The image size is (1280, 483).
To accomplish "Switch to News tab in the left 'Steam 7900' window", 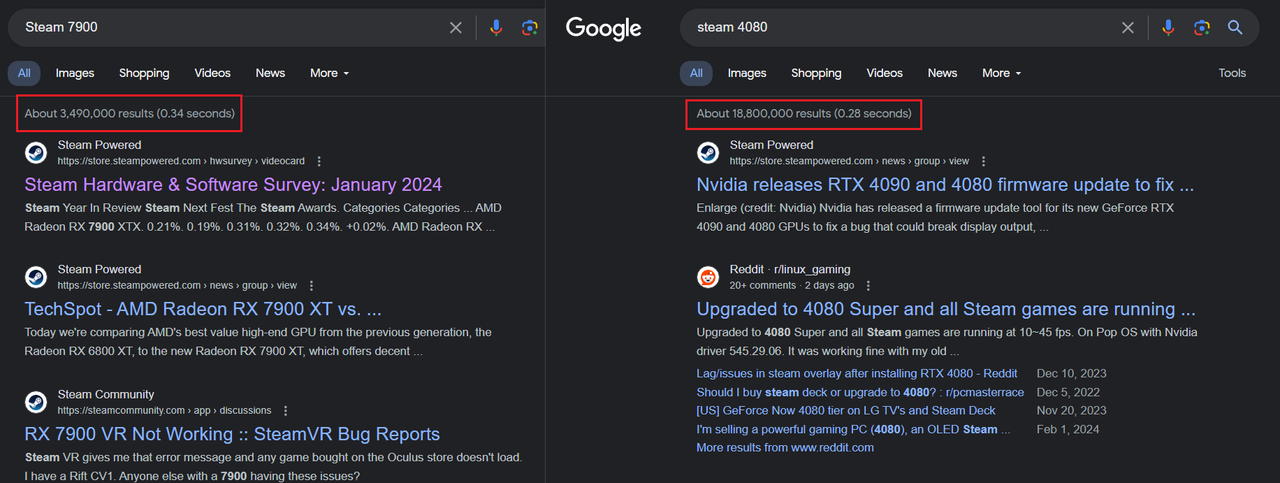I will pos(270,73).
